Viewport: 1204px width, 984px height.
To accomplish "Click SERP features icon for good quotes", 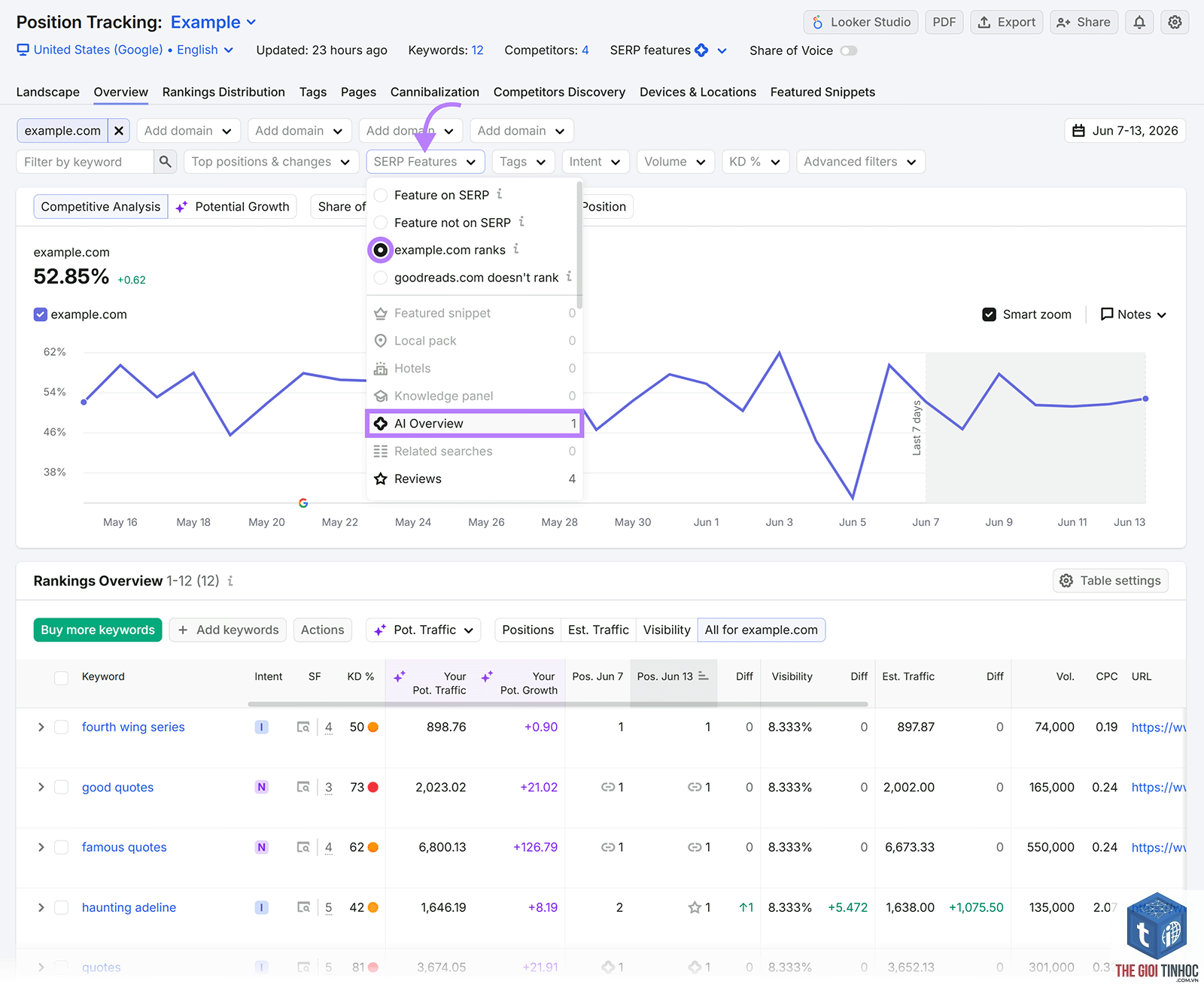I will coord(303,787).
